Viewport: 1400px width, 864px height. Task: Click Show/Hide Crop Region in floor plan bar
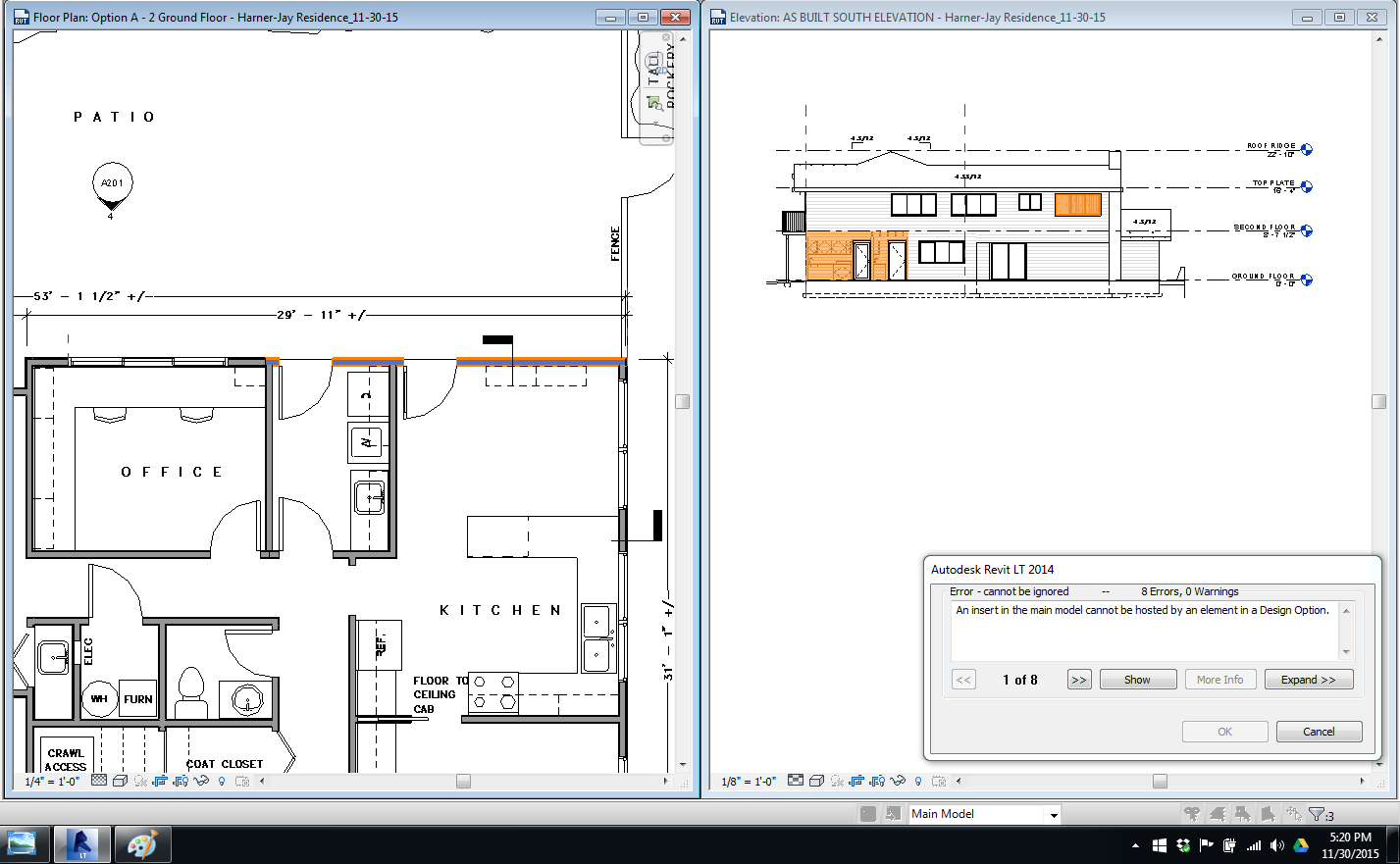click(x=181, y=781)
